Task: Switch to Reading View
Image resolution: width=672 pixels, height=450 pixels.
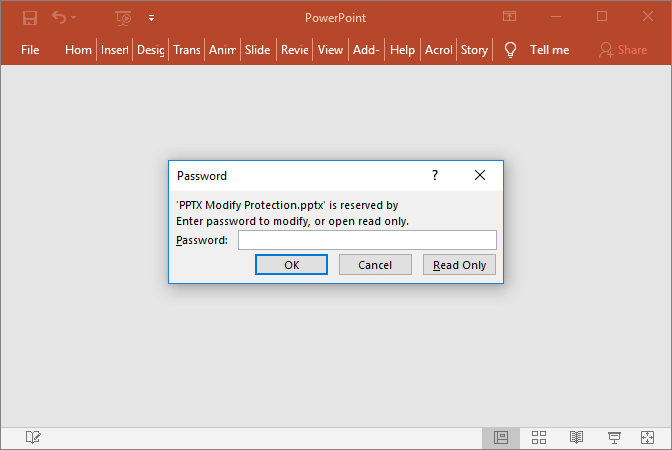Action: (577, 437)
